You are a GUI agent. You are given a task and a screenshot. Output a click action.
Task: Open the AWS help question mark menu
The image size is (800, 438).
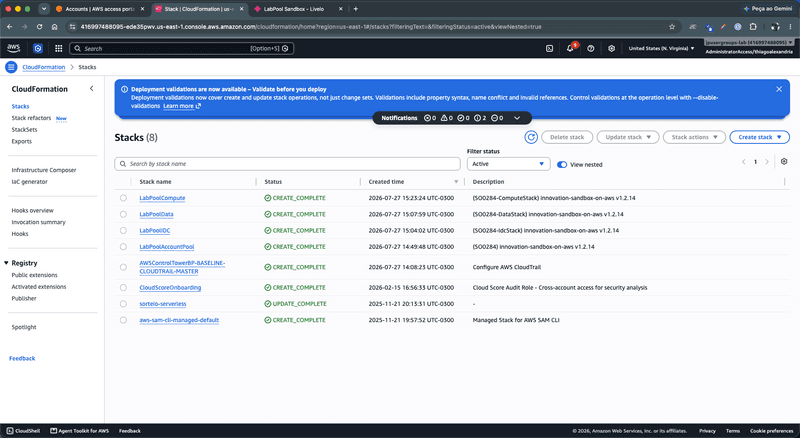[x=591, y=48]
